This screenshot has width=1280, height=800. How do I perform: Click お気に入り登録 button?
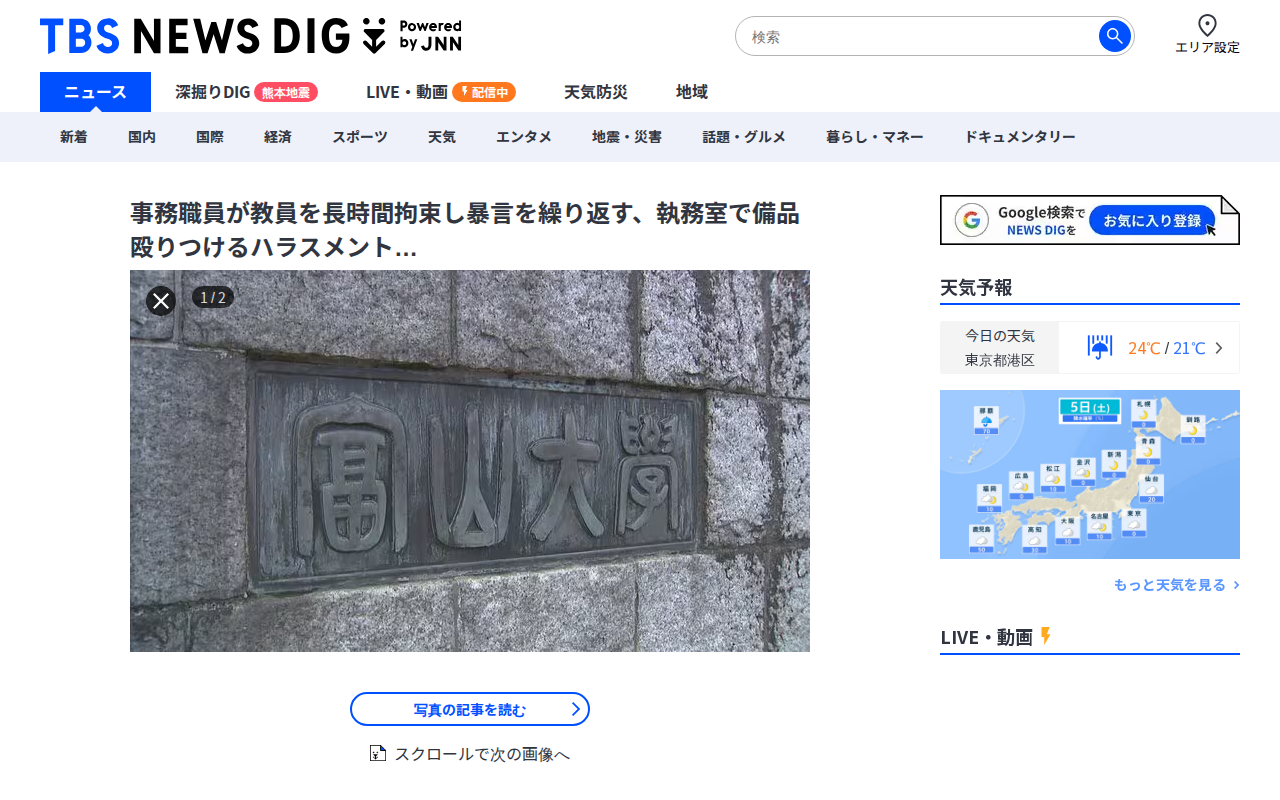point(1152,221)
